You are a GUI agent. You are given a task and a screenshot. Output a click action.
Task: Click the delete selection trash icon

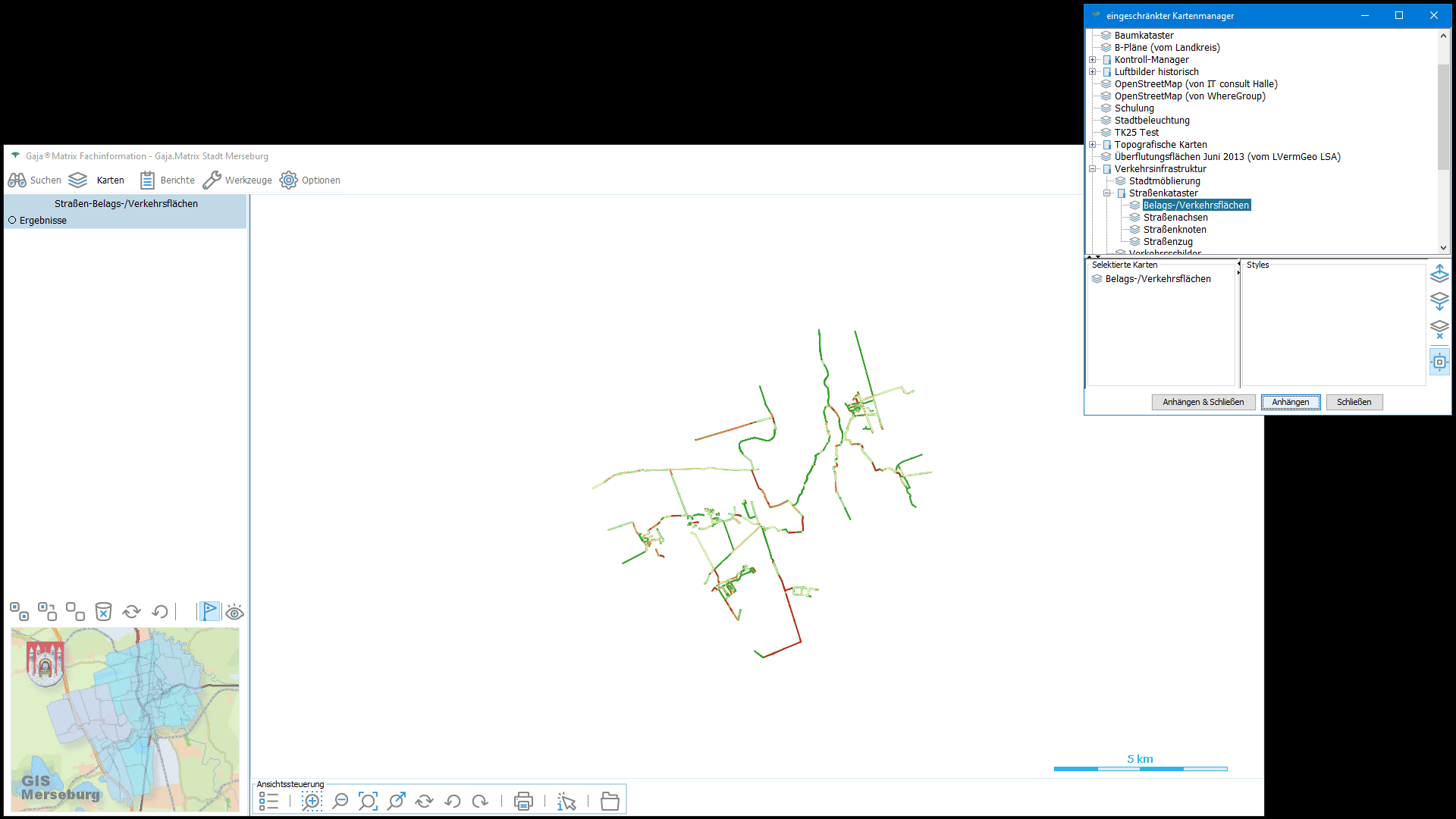[103, 611]
